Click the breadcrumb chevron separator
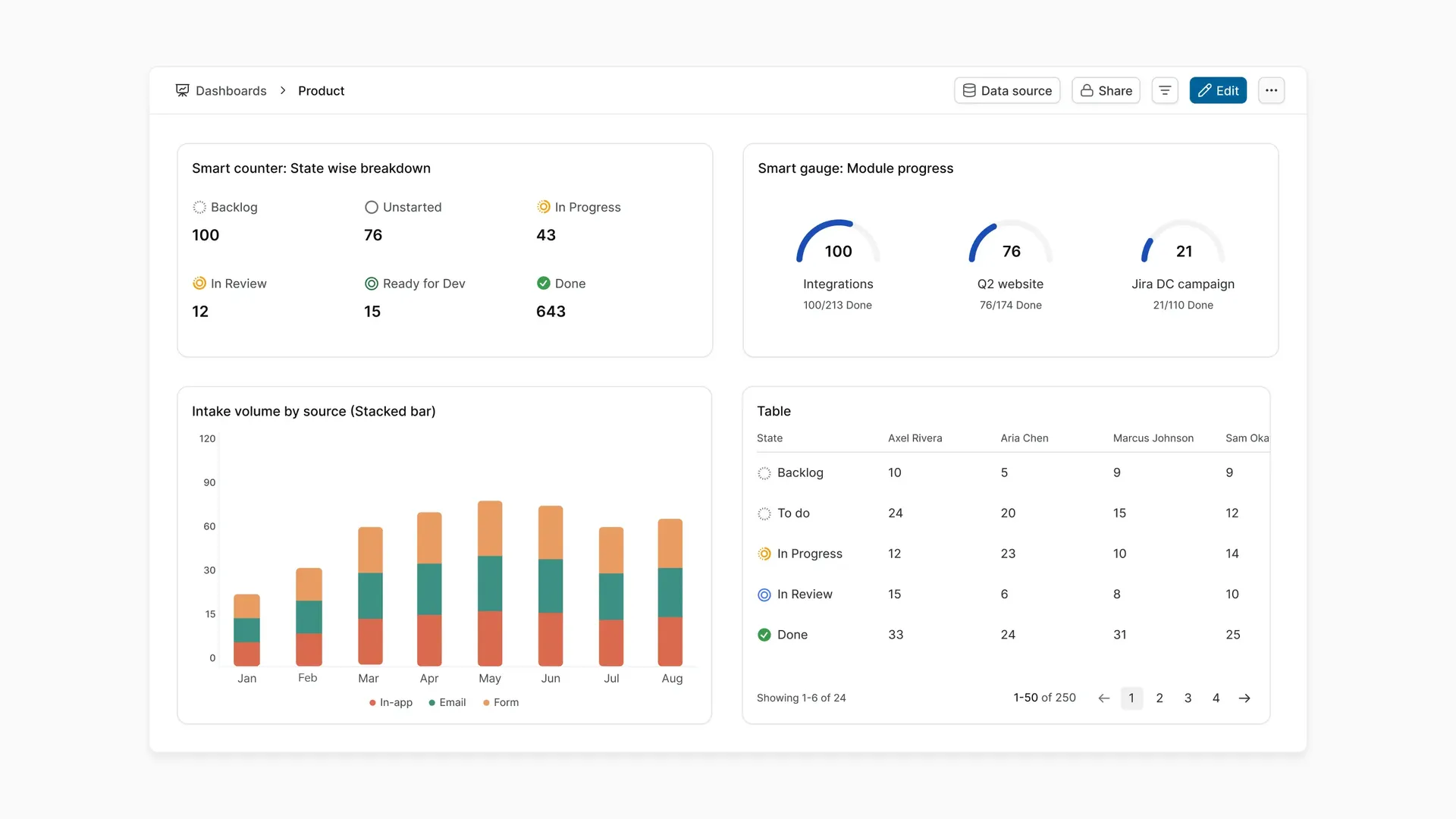The height and width of the screenshot is (819, 1456). click(283, 90)
